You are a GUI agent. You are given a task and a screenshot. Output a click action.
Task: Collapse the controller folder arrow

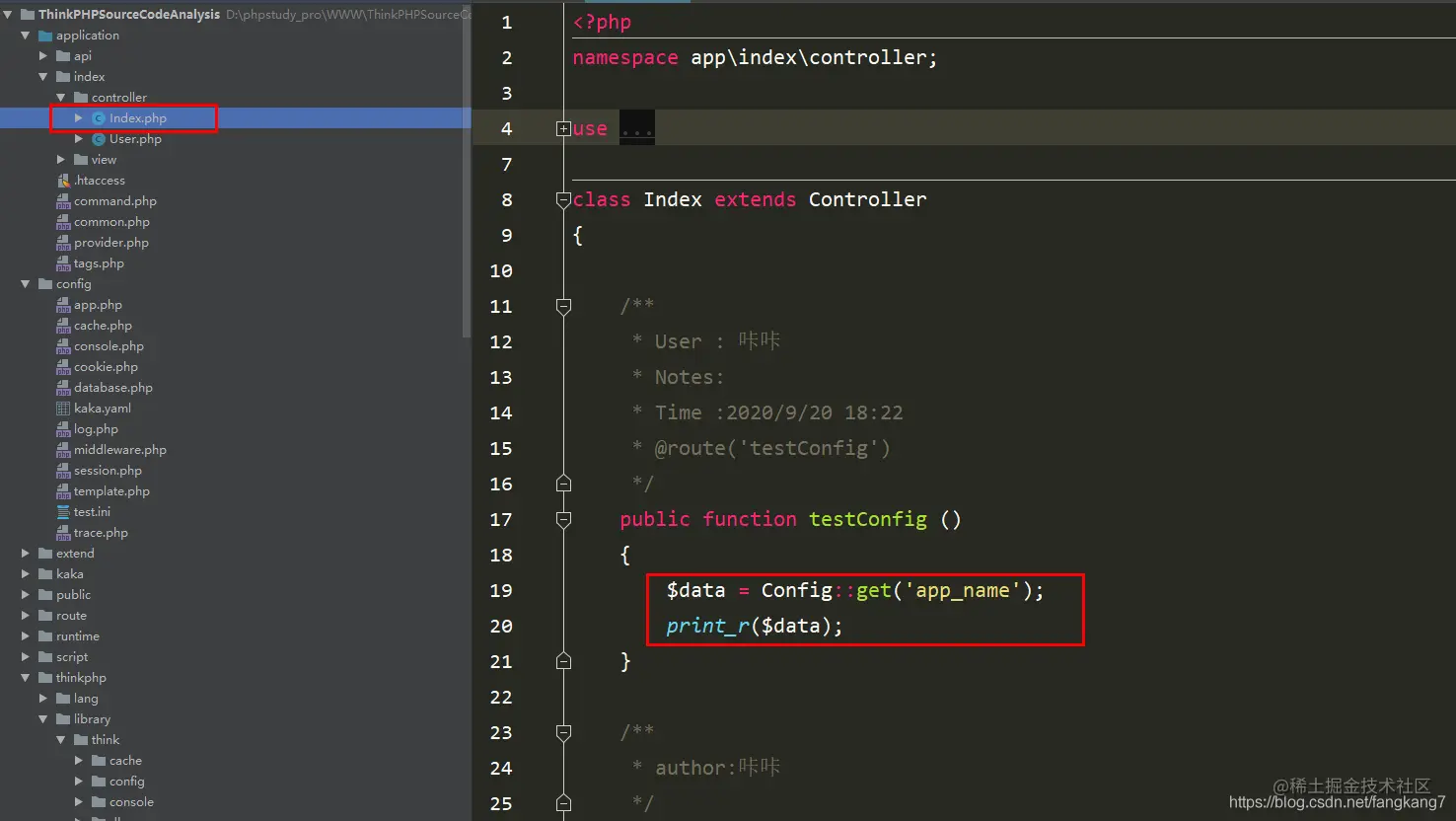(61, 97)
